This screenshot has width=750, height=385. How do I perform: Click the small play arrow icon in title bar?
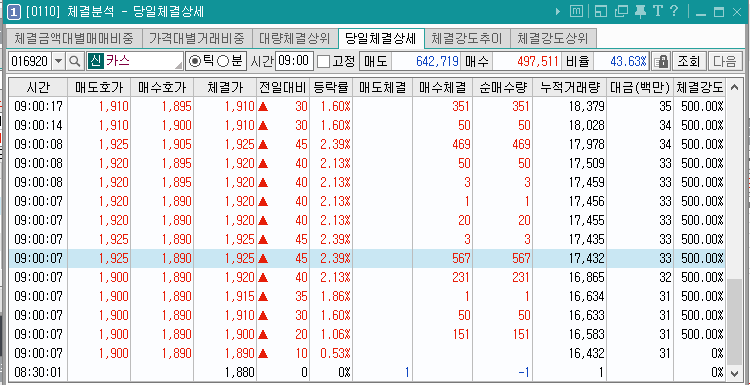(x=558, y=12)
